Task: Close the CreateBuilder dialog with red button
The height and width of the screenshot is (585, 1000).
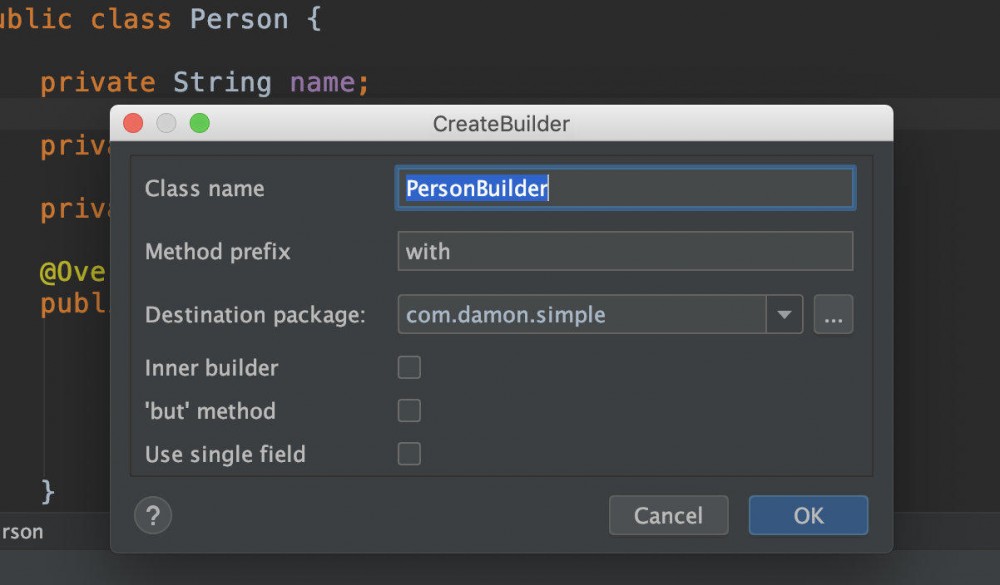Action: tap(133, 124)
